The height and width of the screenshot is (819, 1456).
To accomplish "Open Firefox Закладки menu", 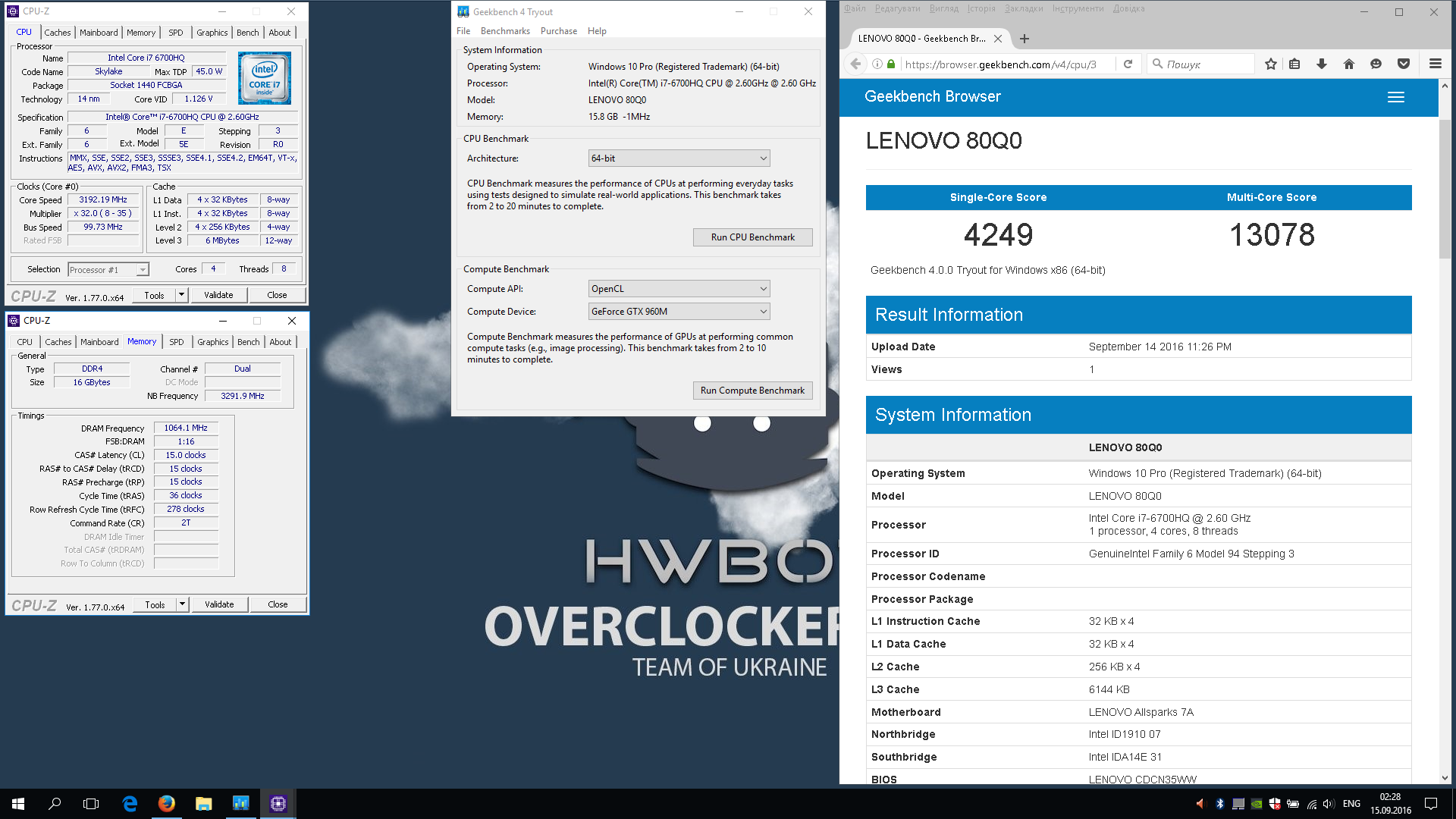I will (1024, 8).
